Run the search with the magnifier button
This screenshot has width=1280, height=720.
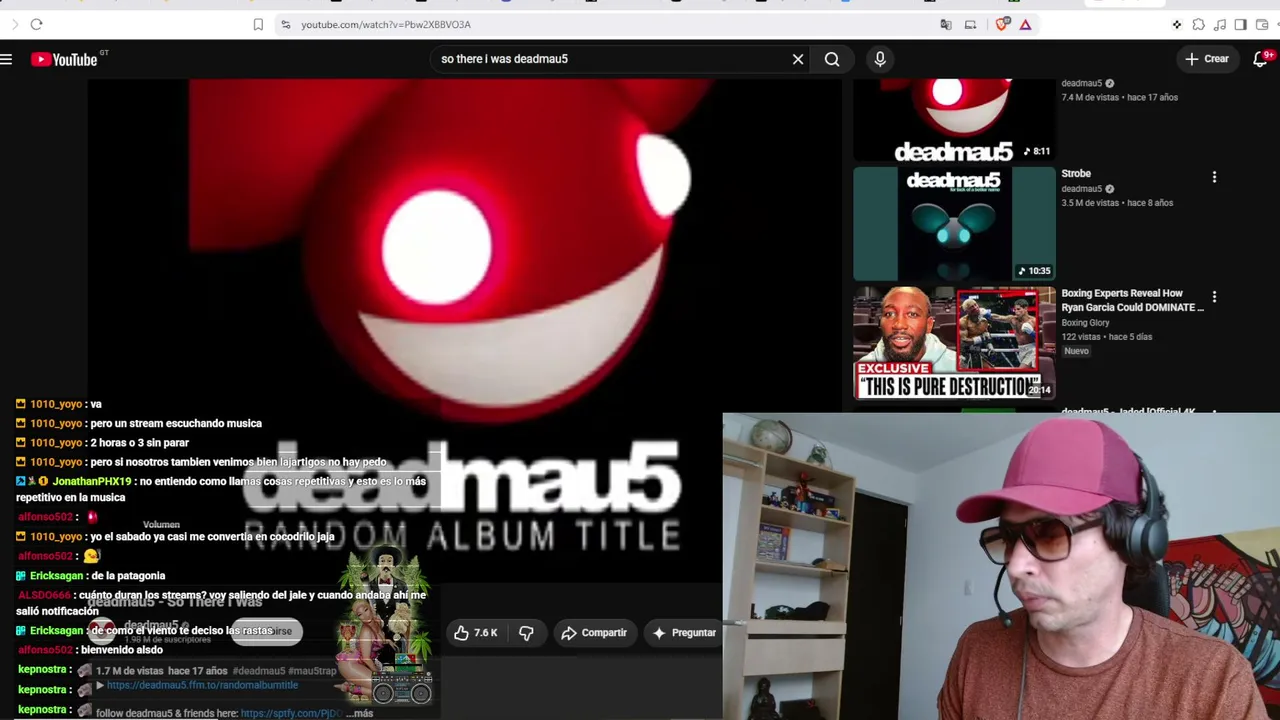[832, 59]
